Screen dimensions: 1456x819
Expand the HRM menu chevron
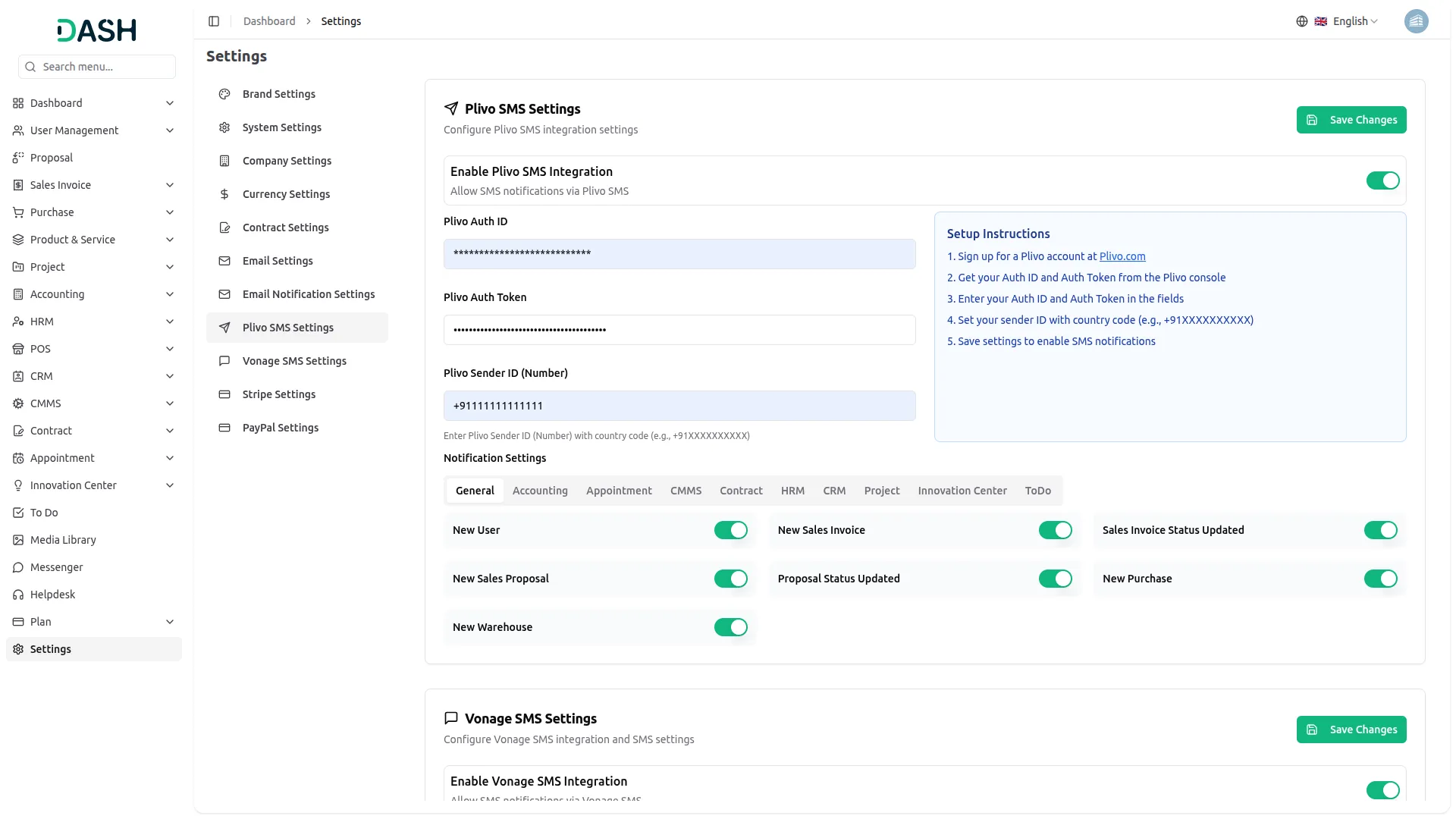tap(170, 322)
